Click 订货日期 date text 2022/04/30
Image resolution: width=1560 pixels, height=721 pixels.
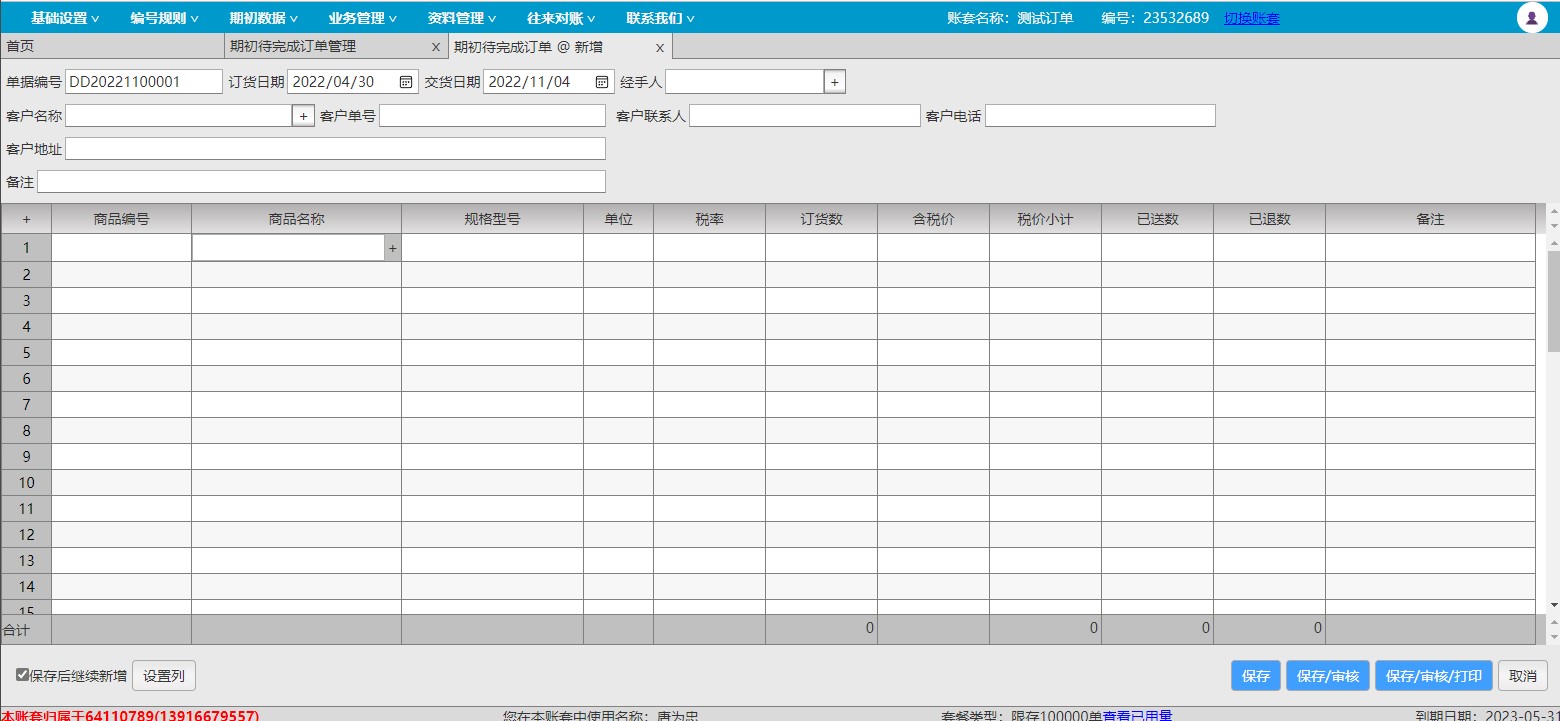(333, 82)
